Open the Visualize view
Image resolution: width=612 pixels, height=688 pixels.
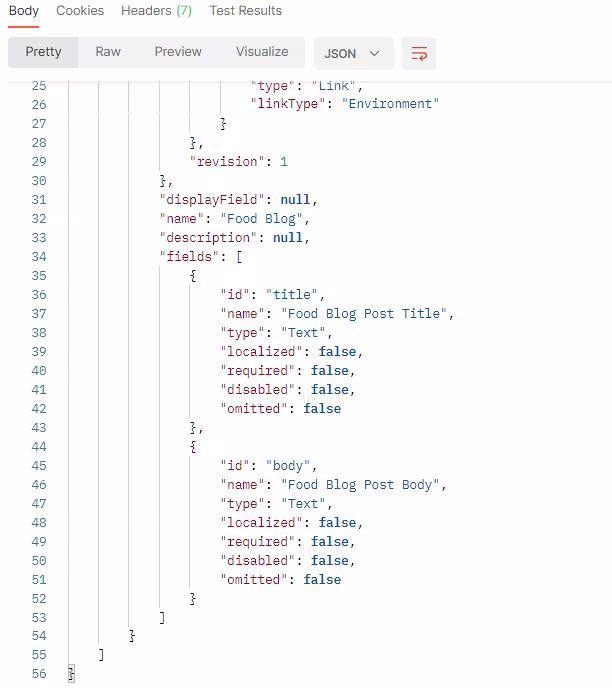(262, 52)
